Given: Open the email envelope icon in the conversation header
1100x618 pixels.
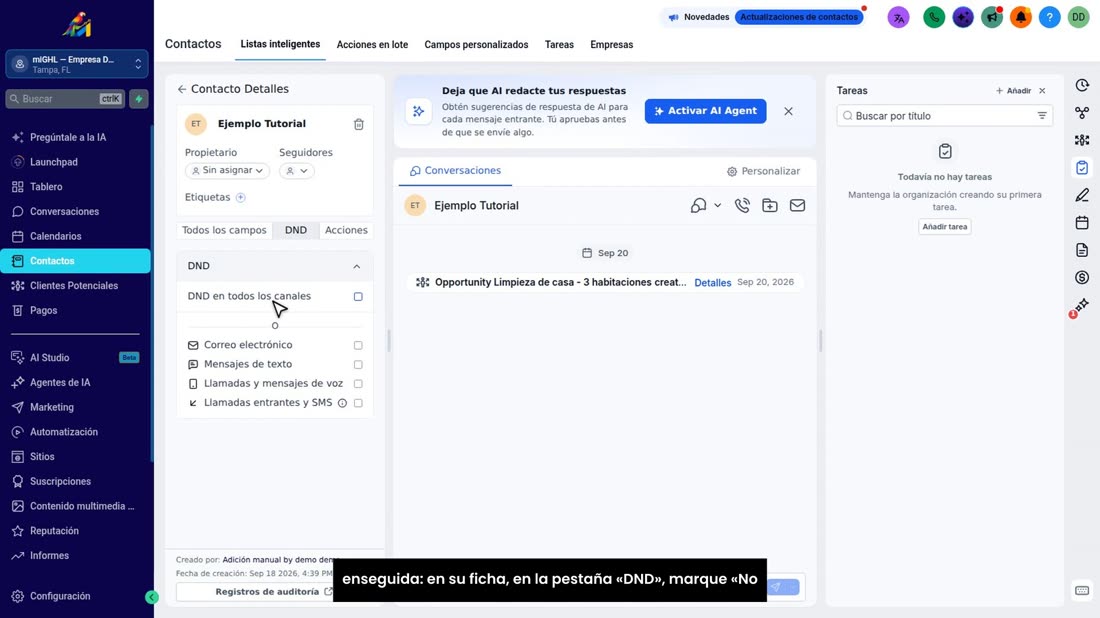Looking at the screenshot, I should coord(797,206).
